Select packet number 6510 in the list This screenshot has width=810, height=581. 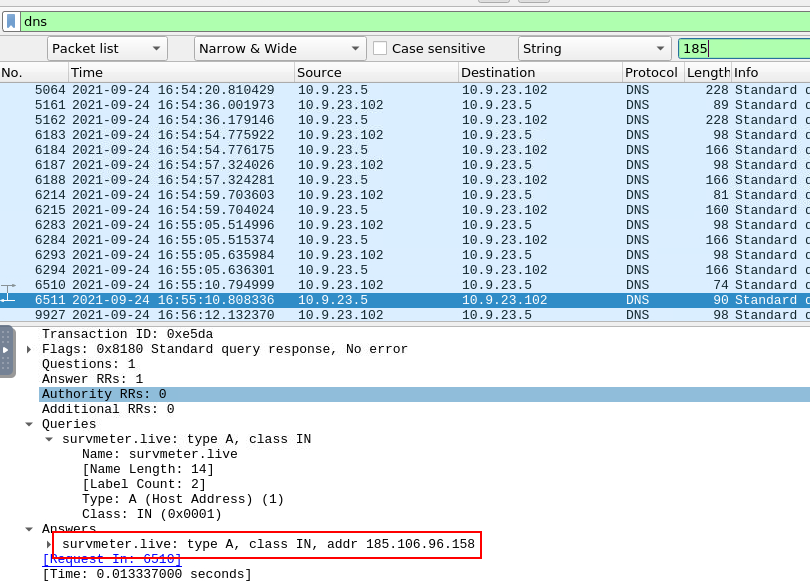point(400,285)
